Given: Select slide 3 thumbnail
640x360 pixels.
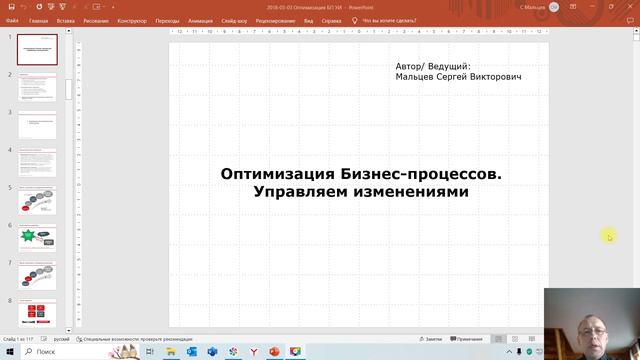Looking at the screenshot, I should pyautogui.click(x=37, y=125).
